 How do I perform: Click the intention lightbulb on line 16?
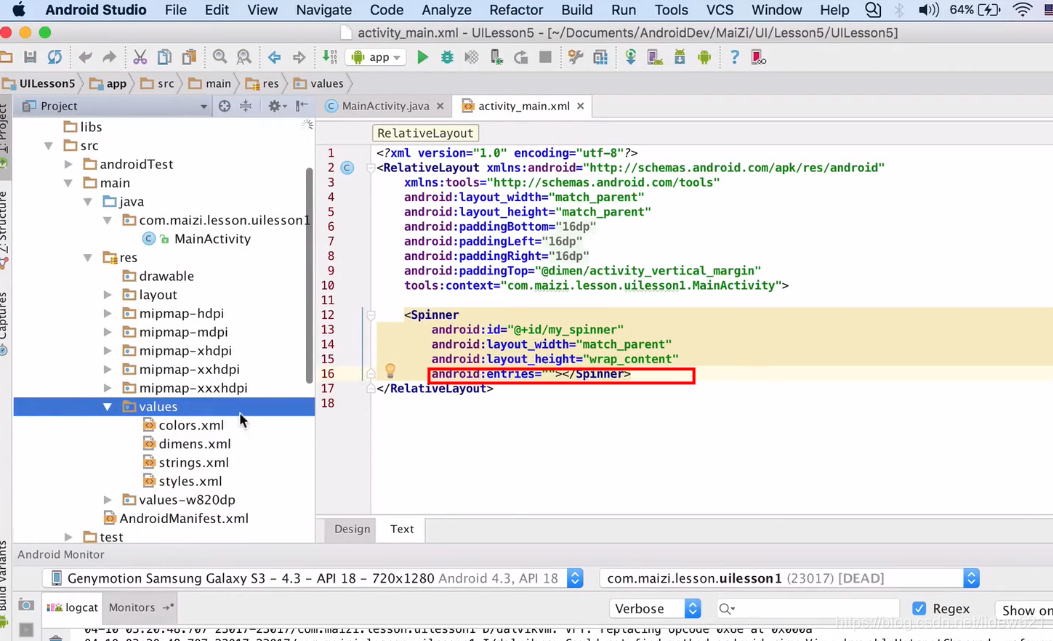pos(390,370)
